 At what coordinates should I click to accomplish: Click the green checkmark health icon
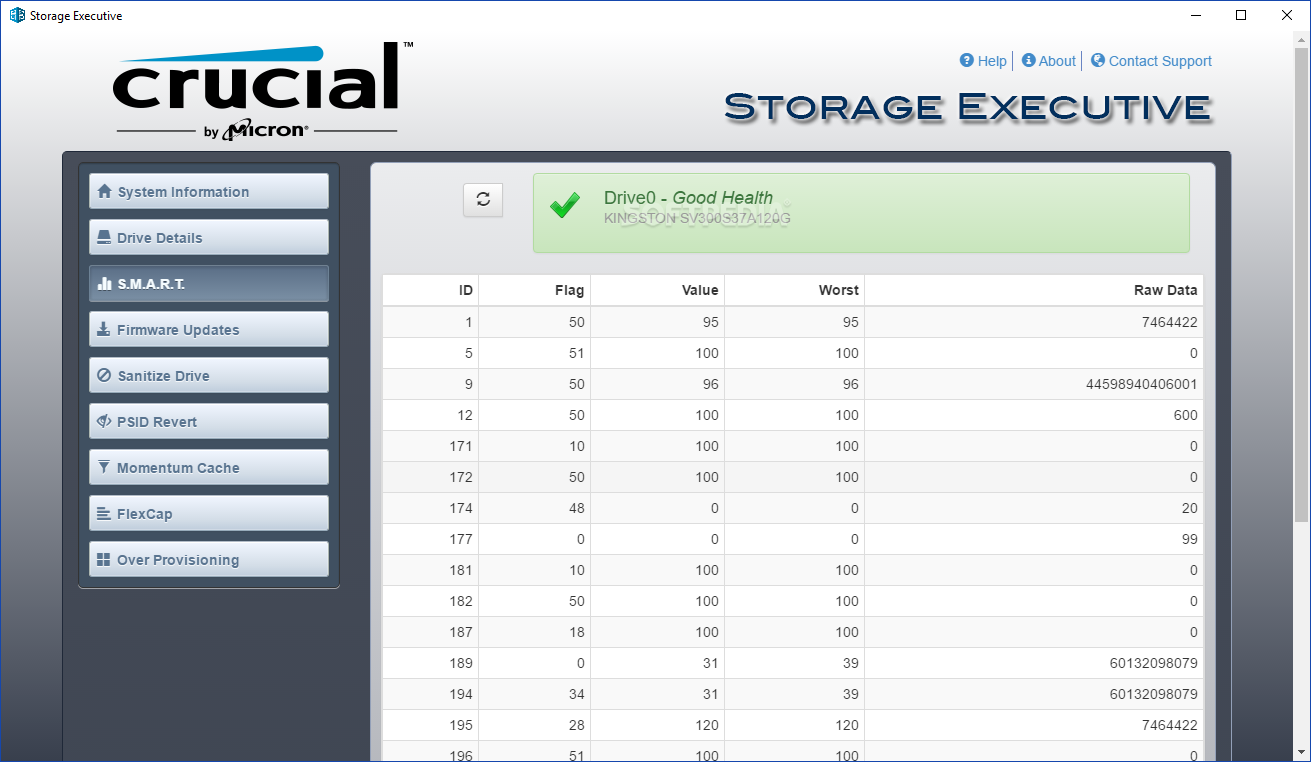click(x=565, y=207)
